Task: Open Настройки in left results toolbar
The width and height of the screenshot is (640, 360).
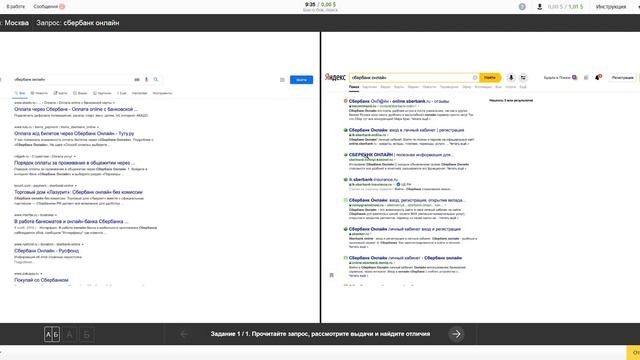Action: pyautogui.click(x=140, y=93)
